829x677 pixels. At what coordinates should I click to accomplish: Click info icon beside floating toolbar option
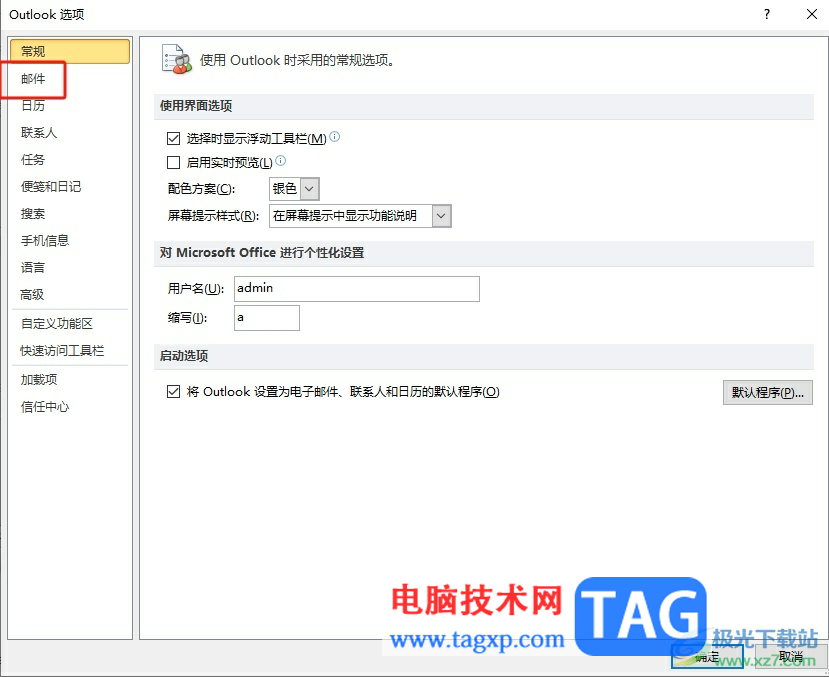pos(335,137)
